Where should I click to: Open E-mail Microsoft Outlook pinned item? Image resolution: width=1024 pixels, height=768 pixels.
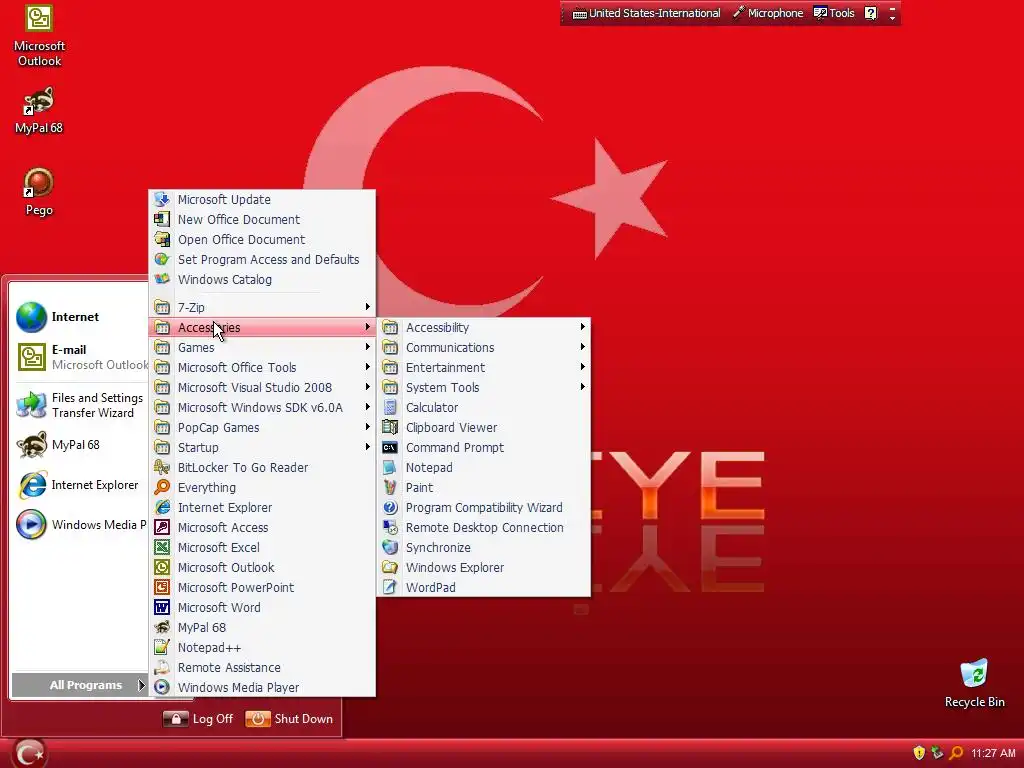[x=80, y=357]
